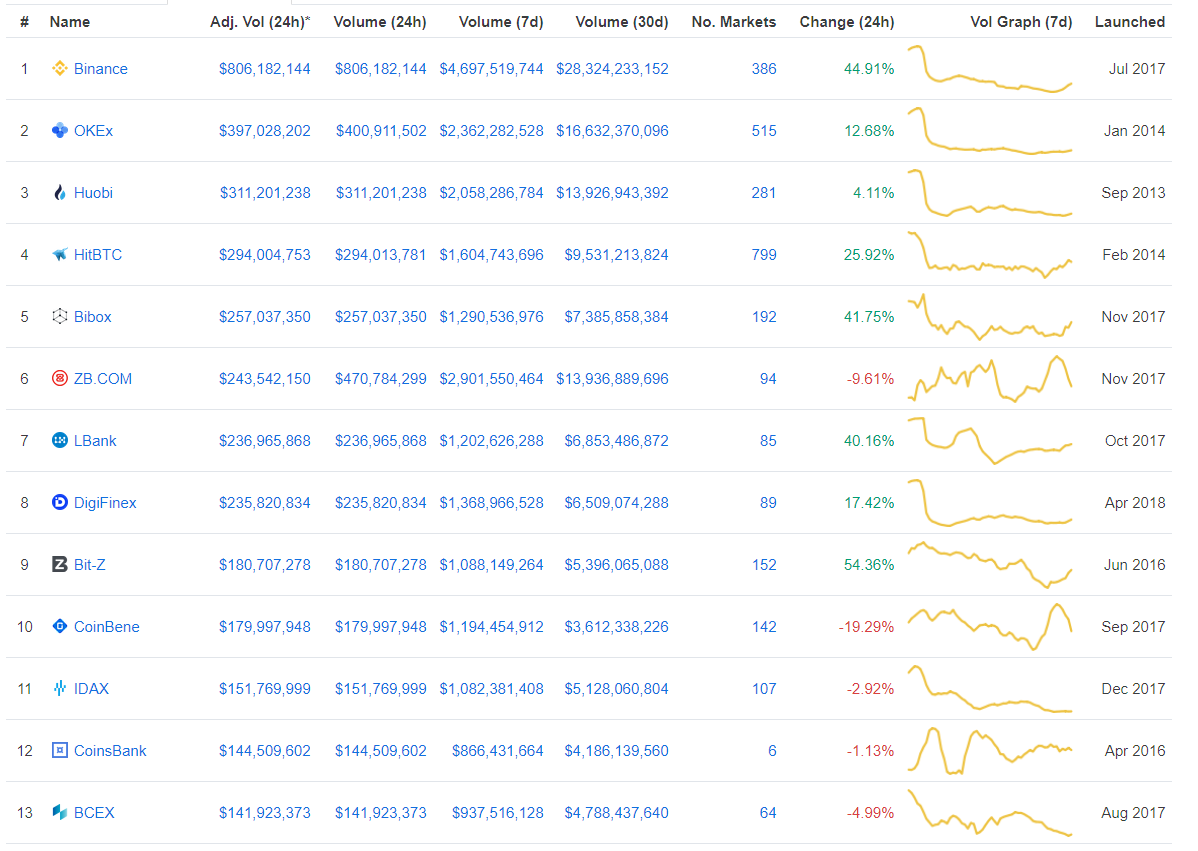The image size is (1198, 851).
Task: Click the OKEx logo icon
Action: (60, 131)
